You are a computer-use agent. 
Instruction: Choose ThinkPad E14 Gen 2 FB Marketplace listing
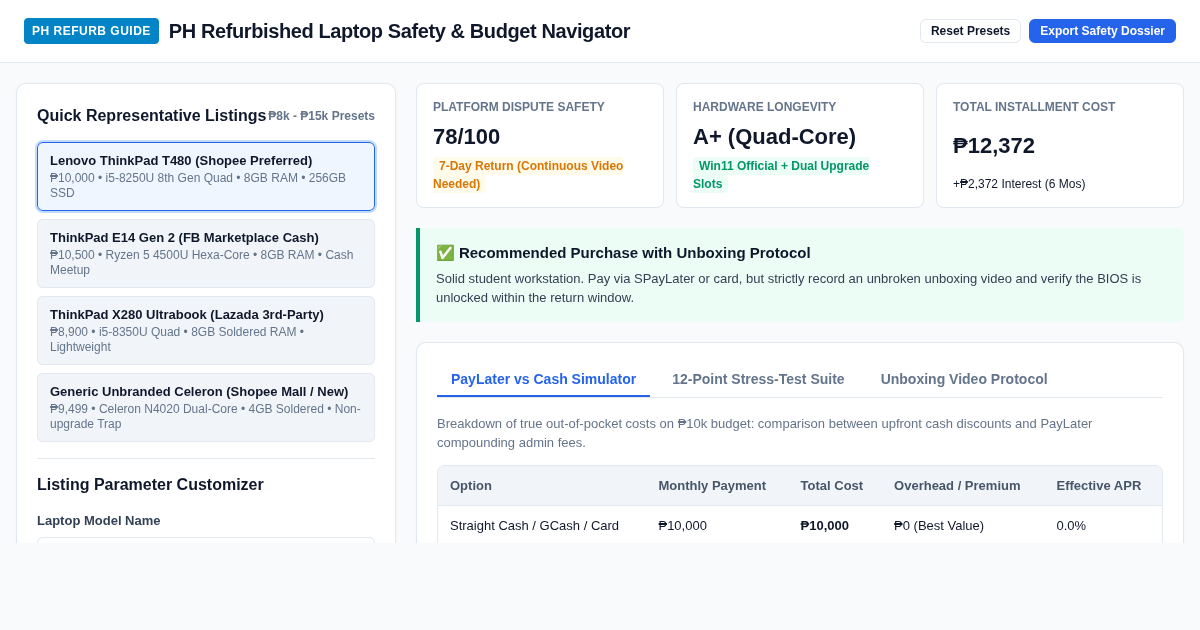point(206,253)
